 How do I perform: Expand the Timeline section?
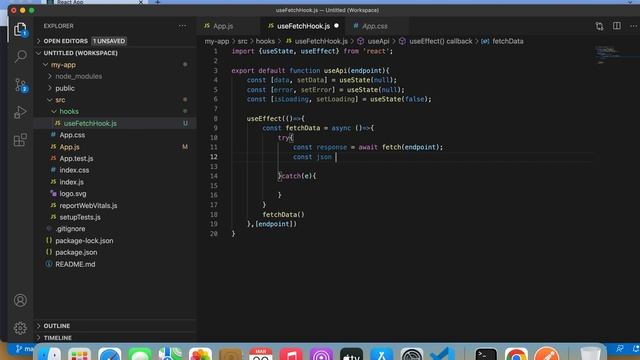point(58,338)
